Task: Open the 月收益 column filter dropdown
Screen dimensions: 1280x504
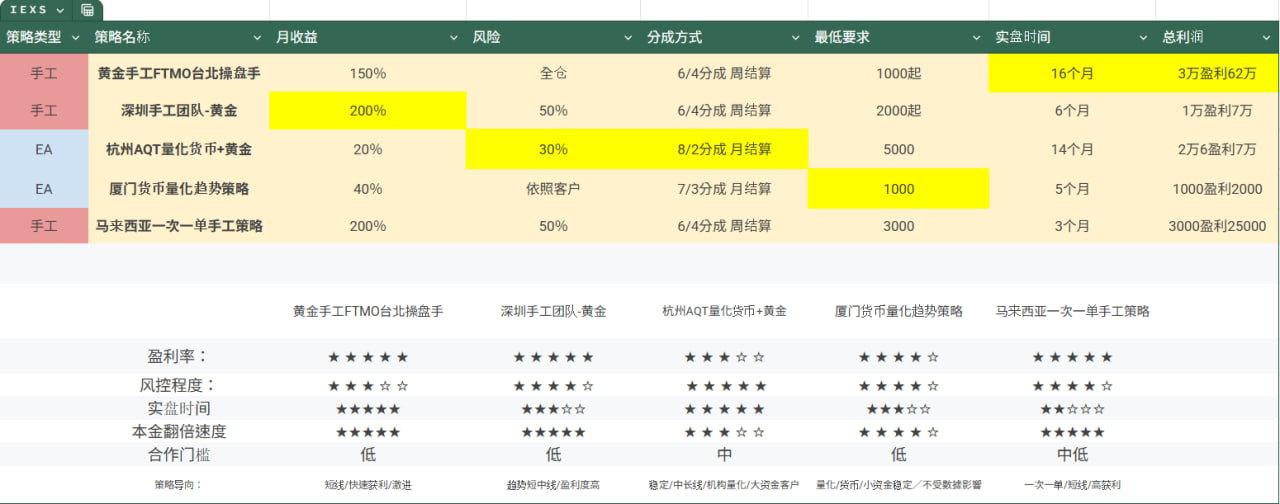Action: tap(456, 38)
